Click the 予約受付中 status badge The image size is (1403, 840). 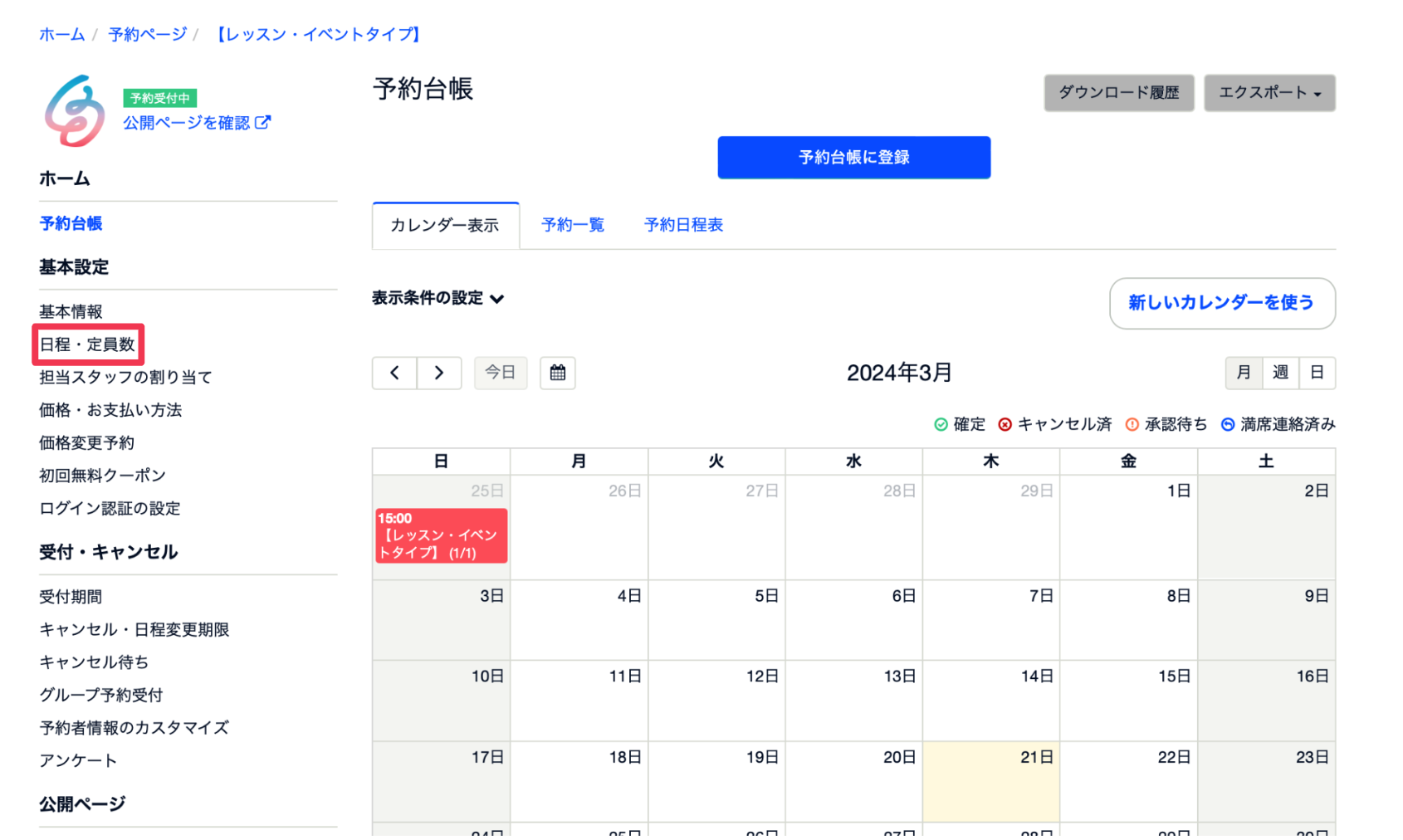(x=160, y=98)
